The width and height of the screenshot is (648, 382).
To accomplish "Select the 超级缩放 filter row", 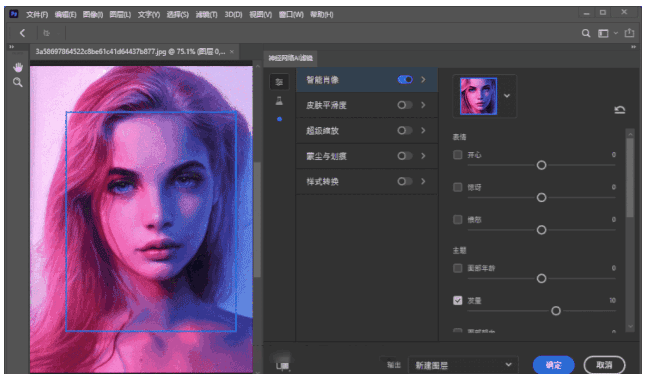I will 367,131.
